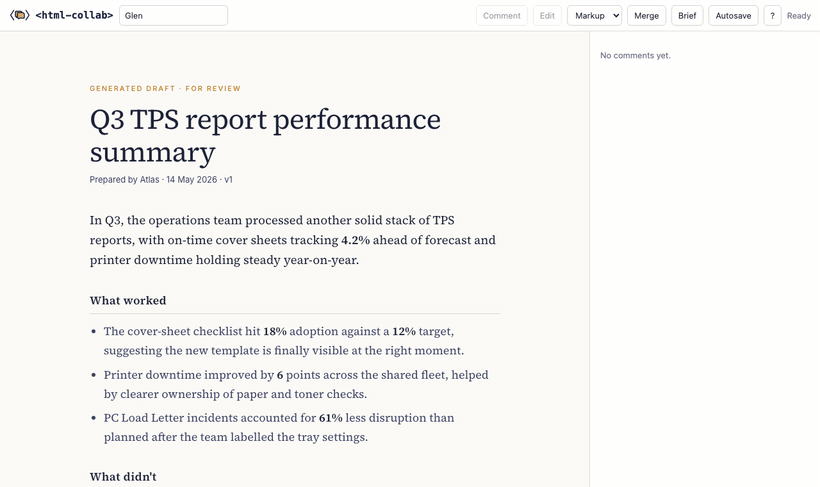Image resolution: width=820 pixels, height=487 pixels.
Task: Open the Markup mode dropdown
Action: click(595, 16)
